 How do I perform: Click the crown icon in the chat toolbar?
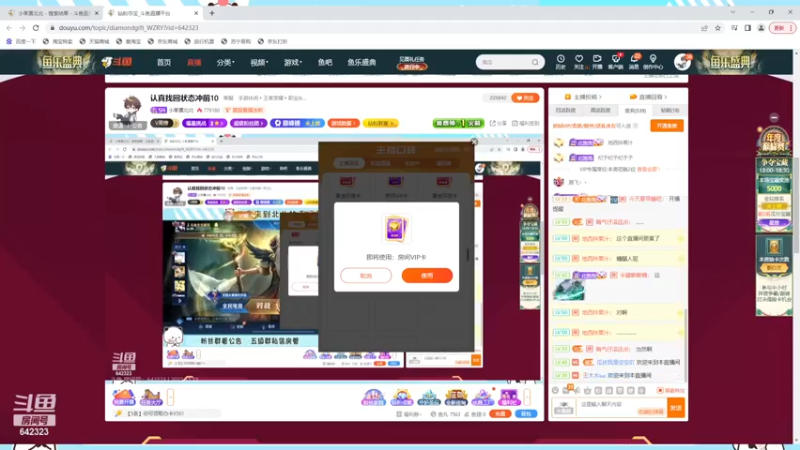[587, 390]
